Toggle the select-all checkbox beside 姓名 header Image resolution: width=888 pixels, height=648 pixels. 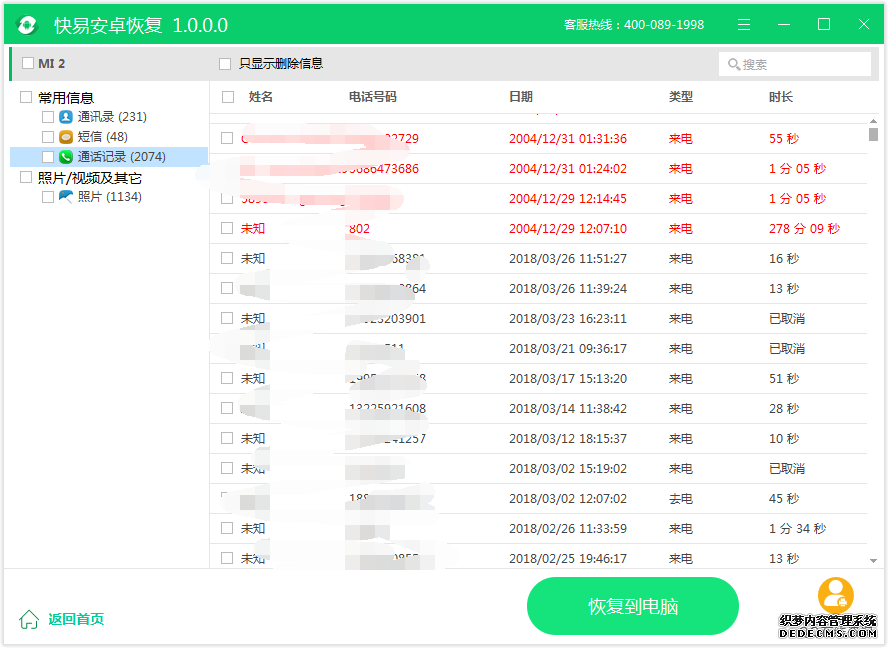(228, 97)
